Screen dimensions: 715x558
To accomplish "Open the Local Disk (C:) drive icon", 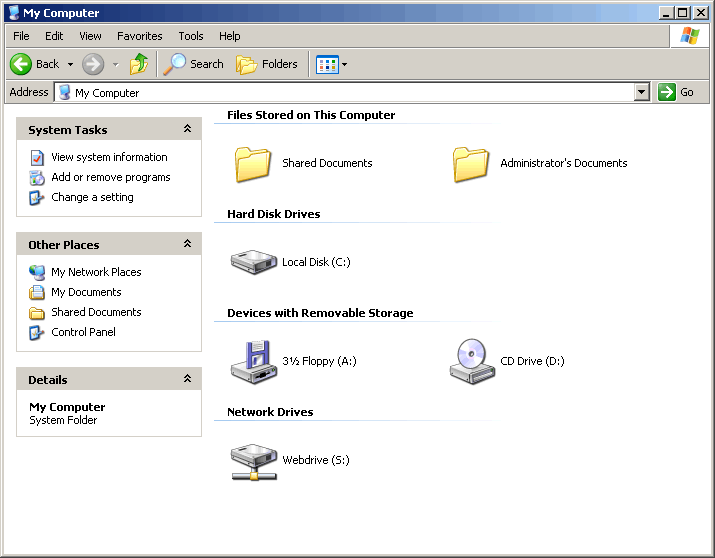I will (253, 262).
